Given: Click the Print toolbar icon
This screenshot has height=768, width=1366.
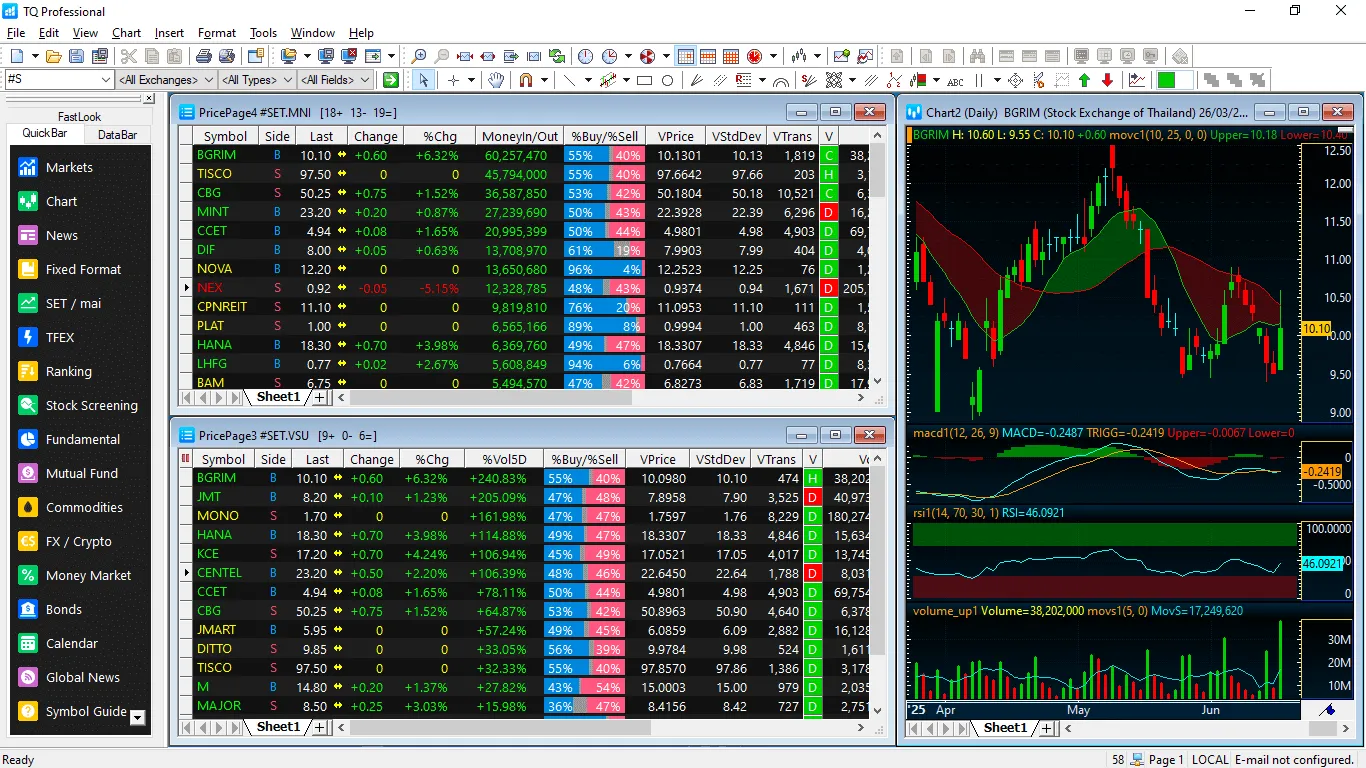Looking at the screenshot, I should 204,56.
